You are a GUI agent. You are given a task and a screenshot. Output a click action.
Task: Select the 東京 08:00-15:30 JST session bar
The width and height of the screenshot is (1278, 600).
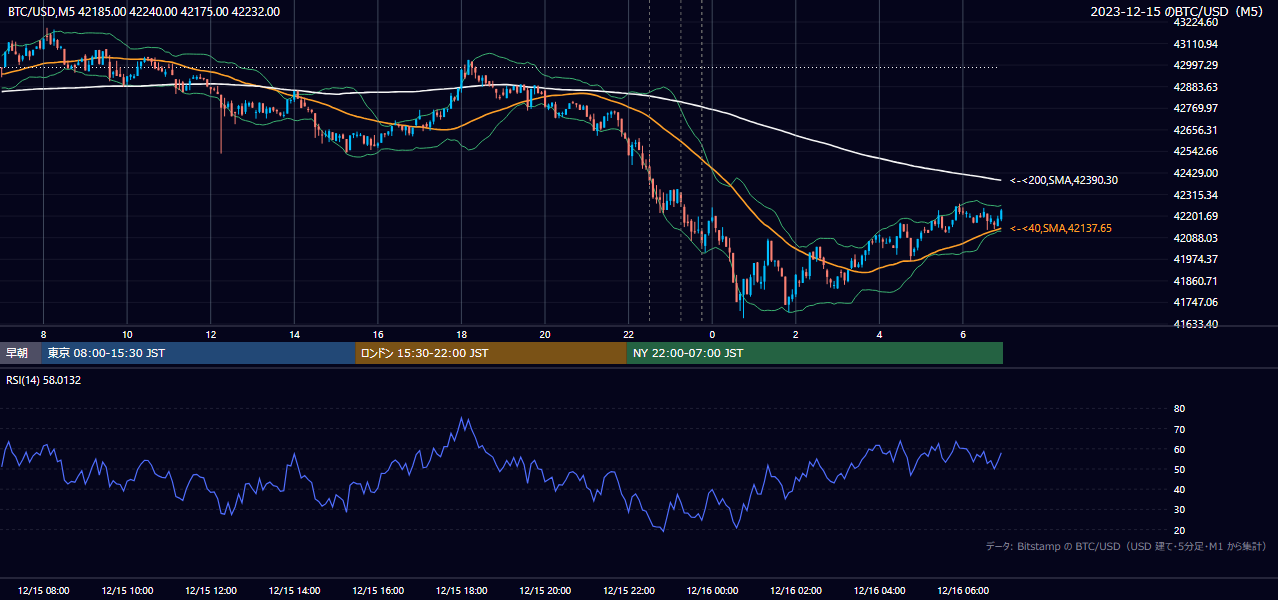point(198,353)
